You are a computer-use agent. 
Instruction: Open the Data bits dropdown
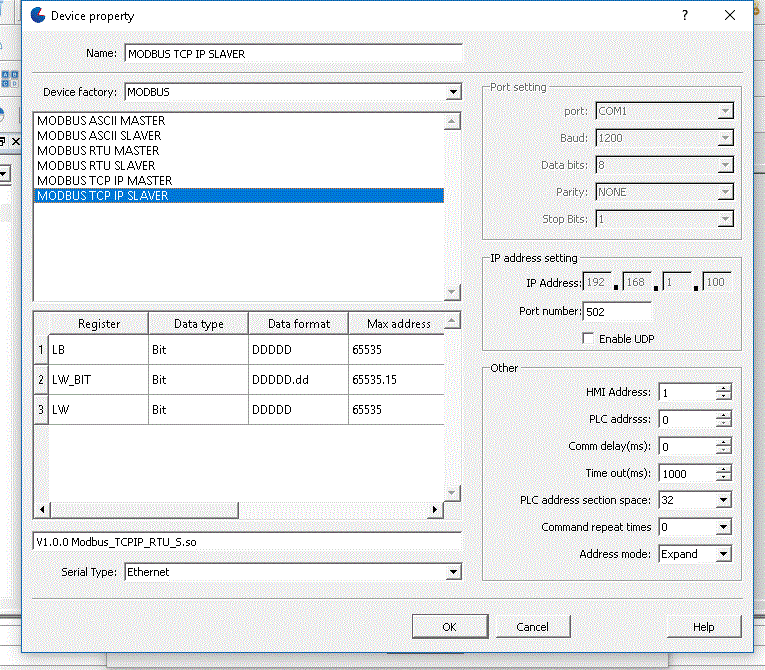[x=725, y=165]
